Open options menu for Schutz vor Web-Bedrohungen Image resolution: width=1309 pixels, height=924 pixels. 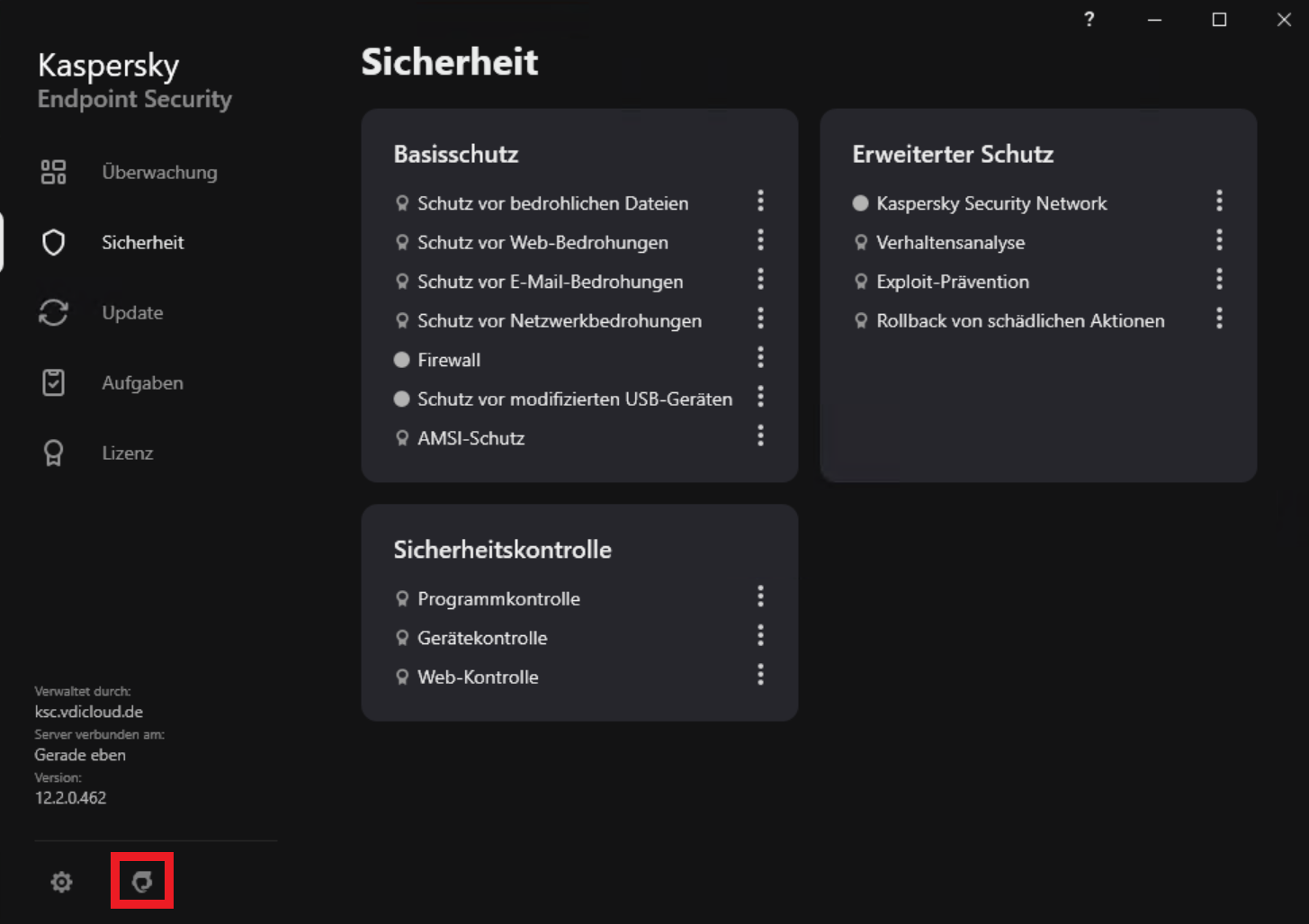[761, 239]
